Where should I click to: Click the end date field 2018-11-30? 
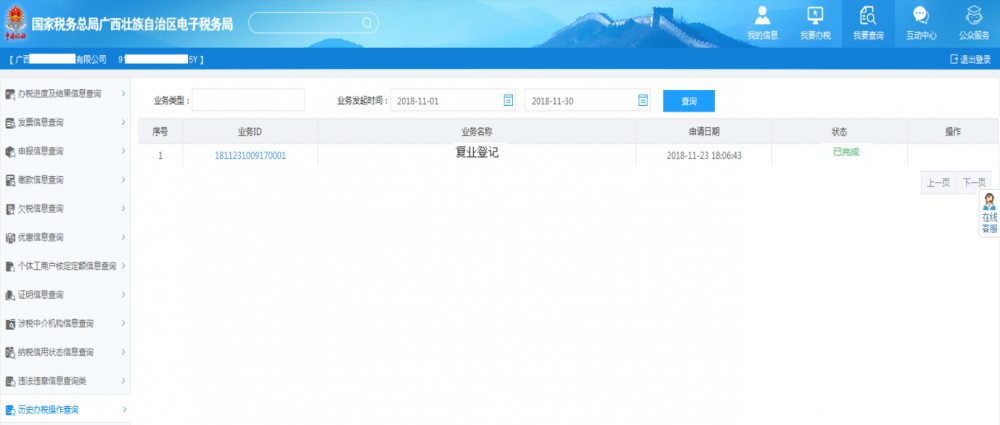coord(587,100)
